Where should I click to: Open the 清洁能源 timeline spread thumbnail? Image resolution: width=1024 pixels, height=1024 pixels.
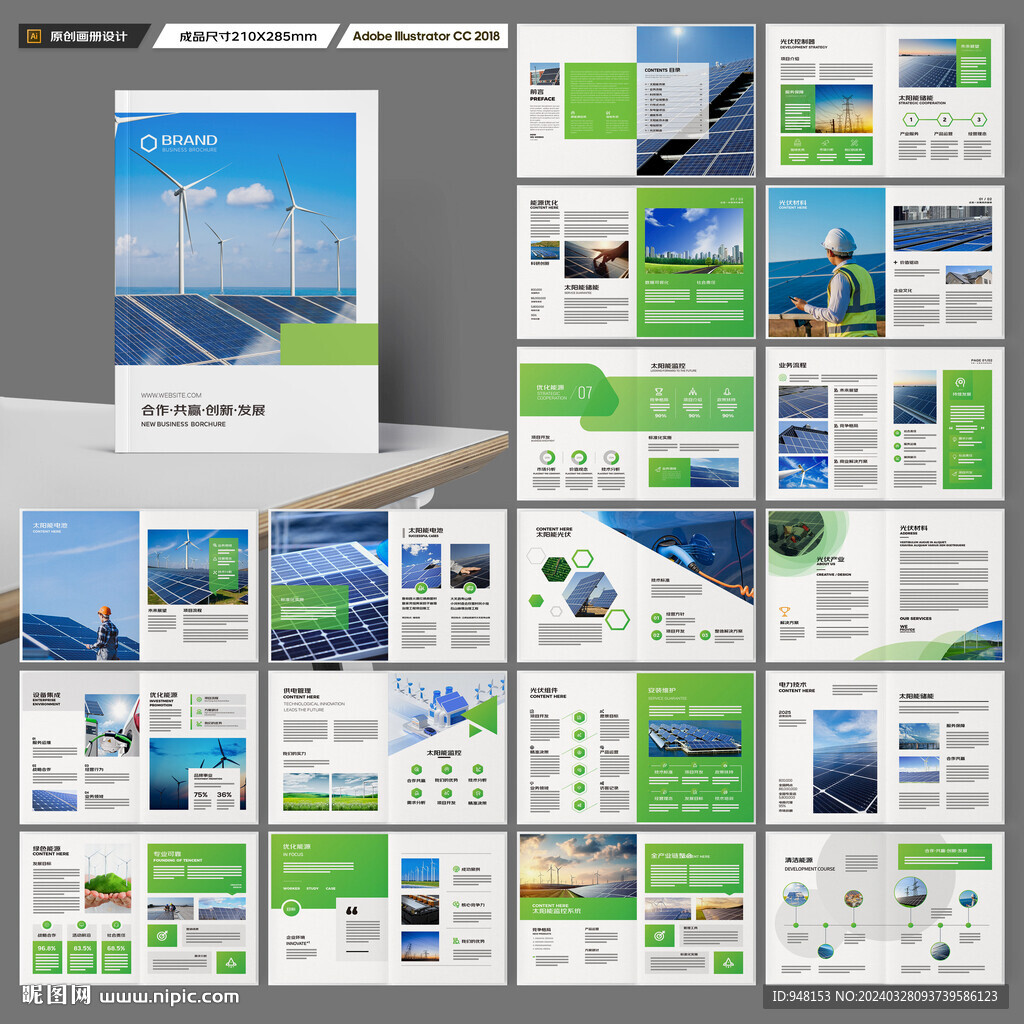(x=885, y=908)
